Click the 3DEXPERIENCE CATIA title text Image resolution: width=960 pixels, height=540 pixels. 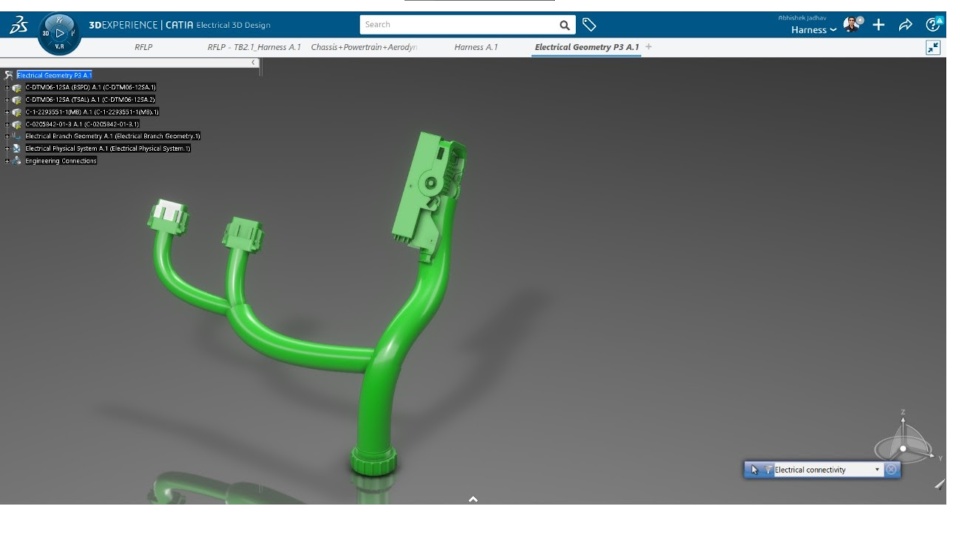coord(141,25)
